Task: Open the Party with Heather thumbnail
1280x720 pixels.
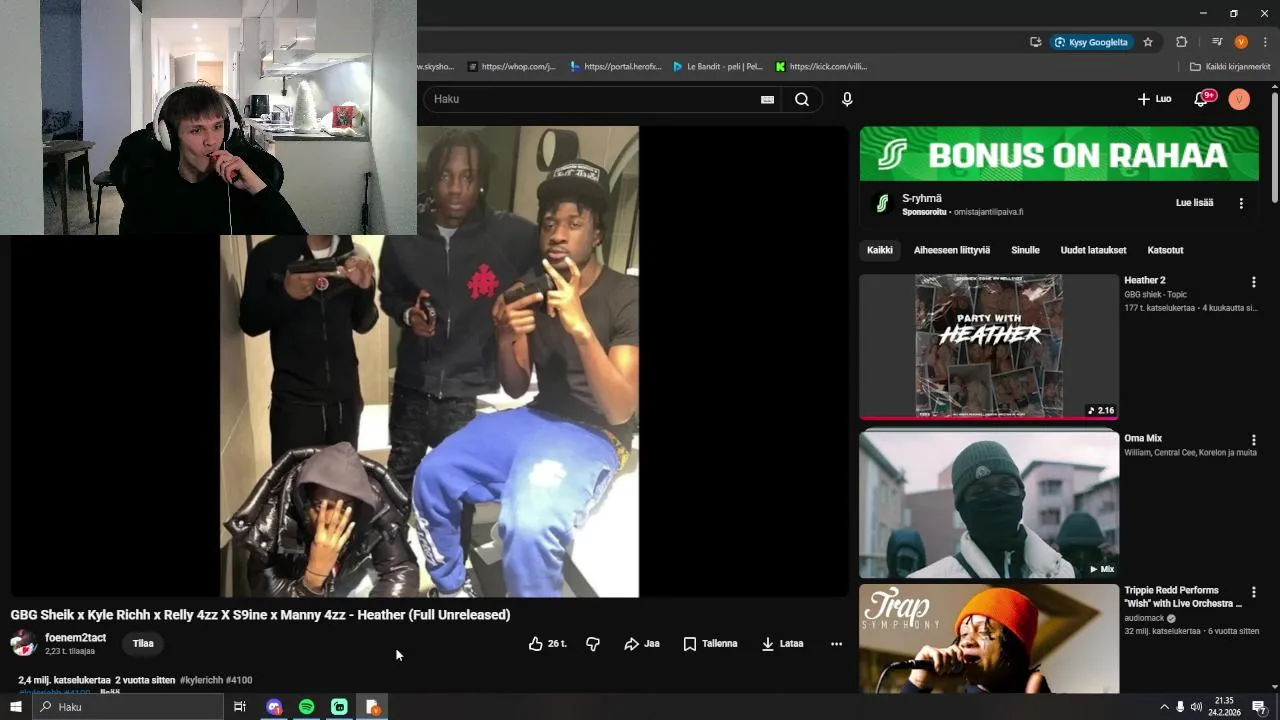Action: click(x=989, y=347)
